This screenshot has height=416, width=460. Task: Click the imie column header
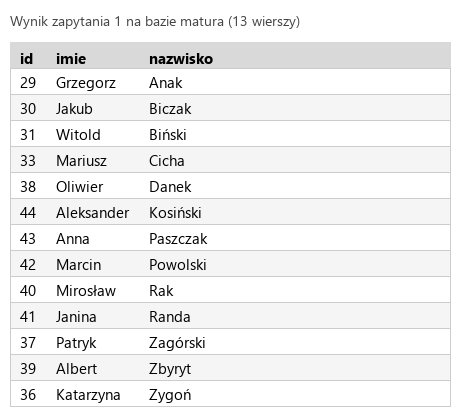(x=71, y=59)
